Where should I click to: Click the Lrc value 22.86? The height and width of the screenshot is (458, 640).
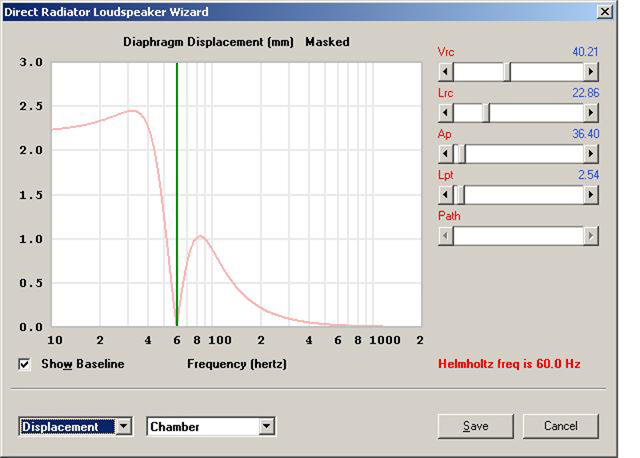pyautogui.click(x=586, y=93)
